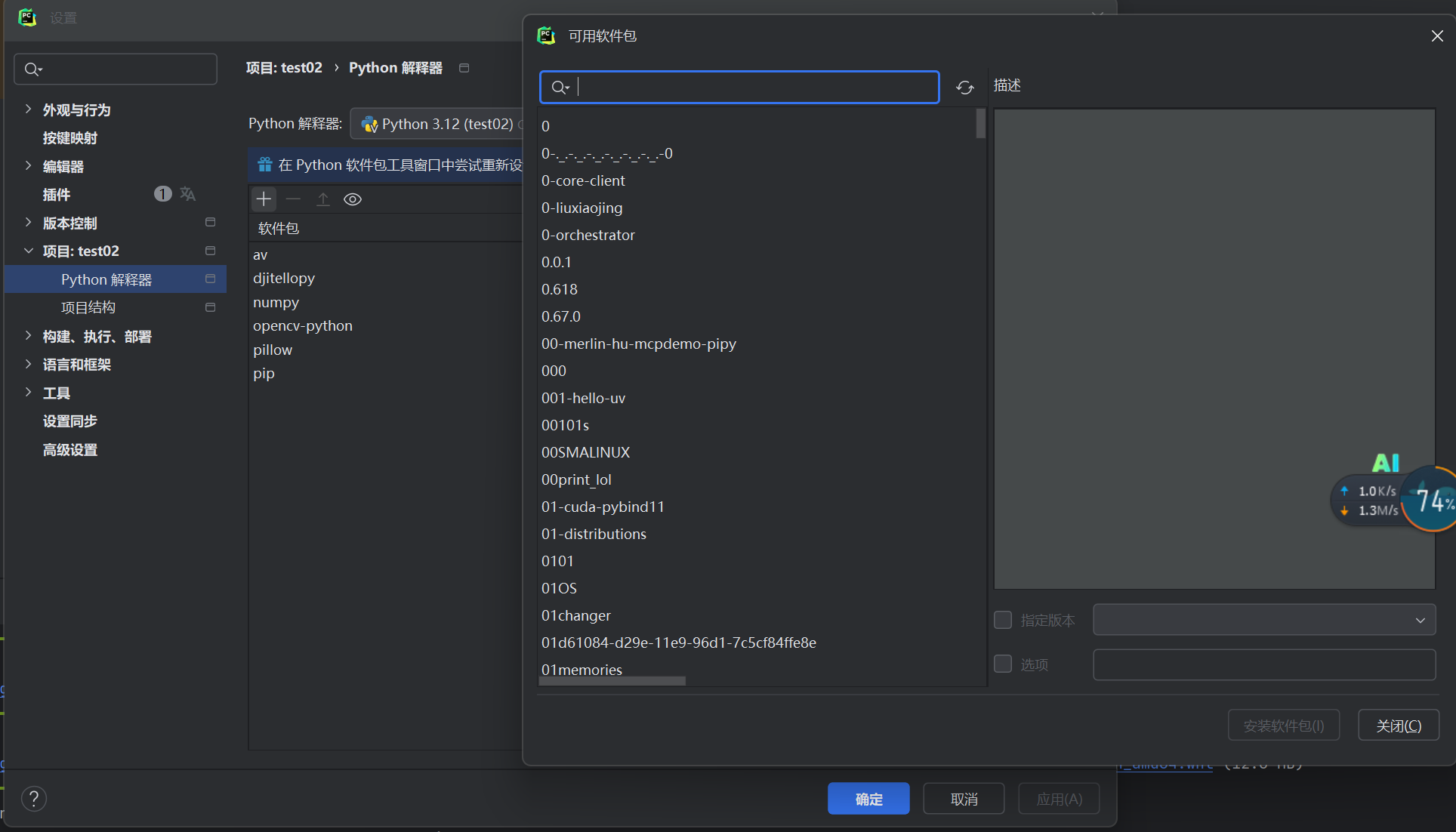Click the search magnifier in packages dialog
This screenshot has width=1456, height=832.
[560, 88]
